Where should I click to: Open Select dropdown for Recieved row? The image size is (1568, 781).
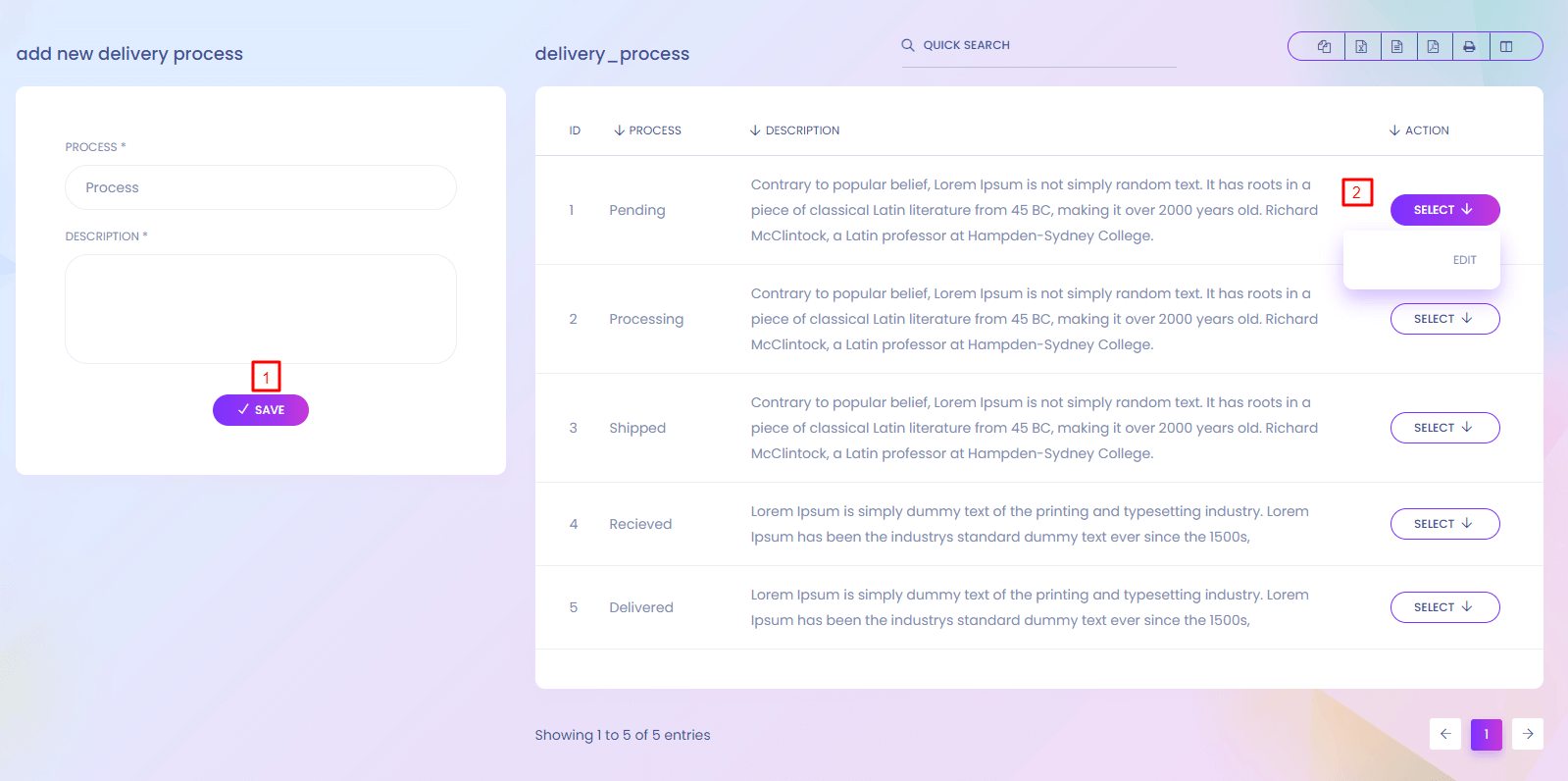pos(1444,524)
